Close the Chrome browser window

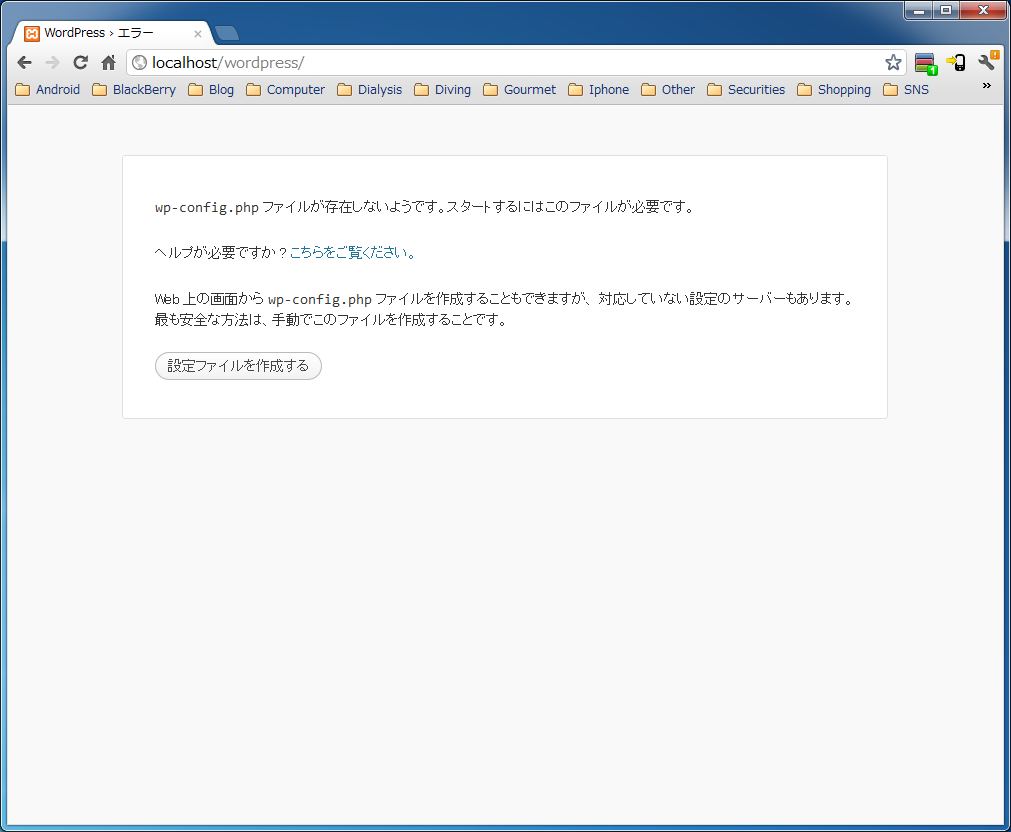tap(983, 10)
